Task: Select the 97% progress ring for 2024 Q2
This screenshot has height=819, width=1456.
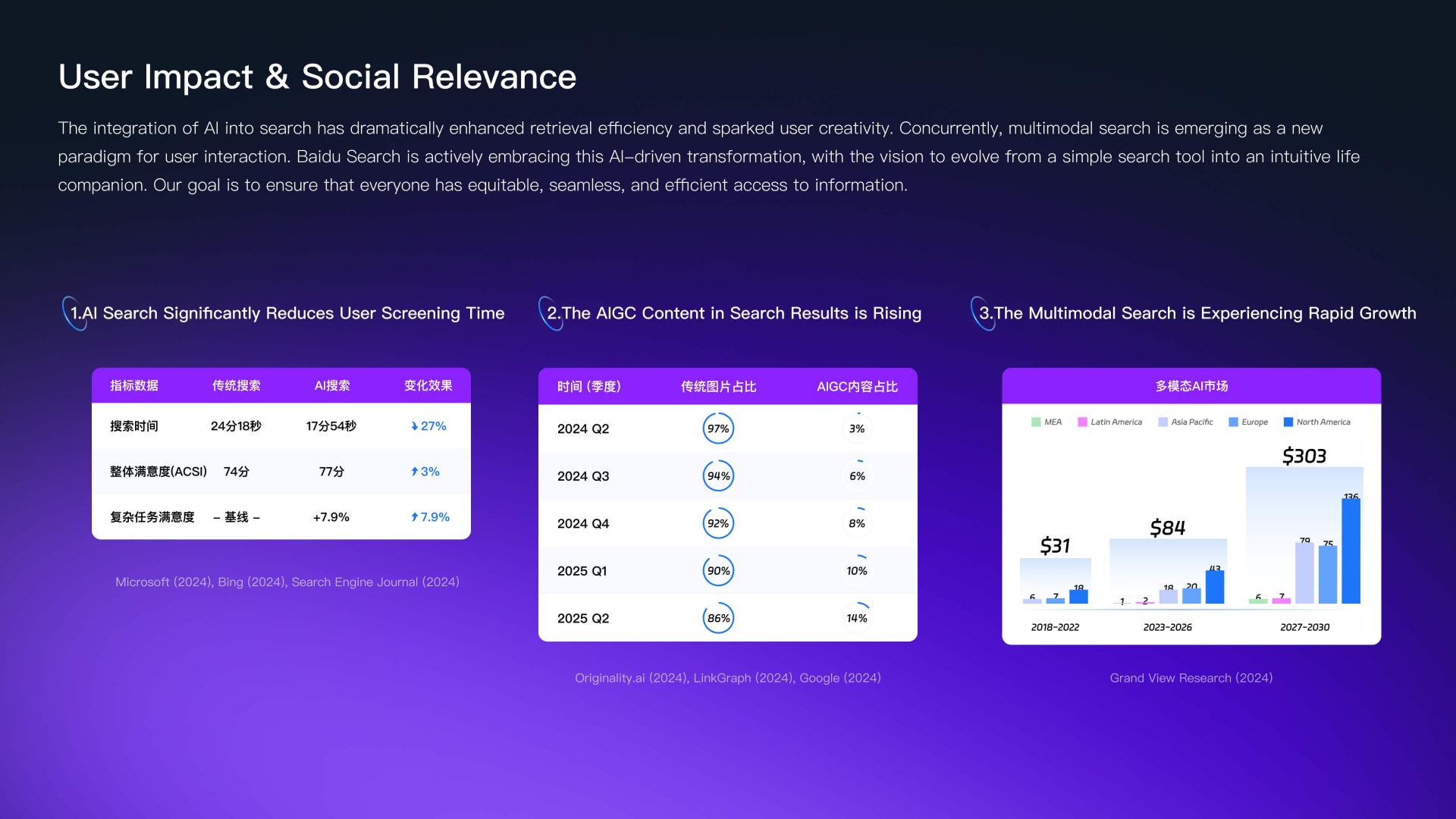Action: (x=718, y=428)
